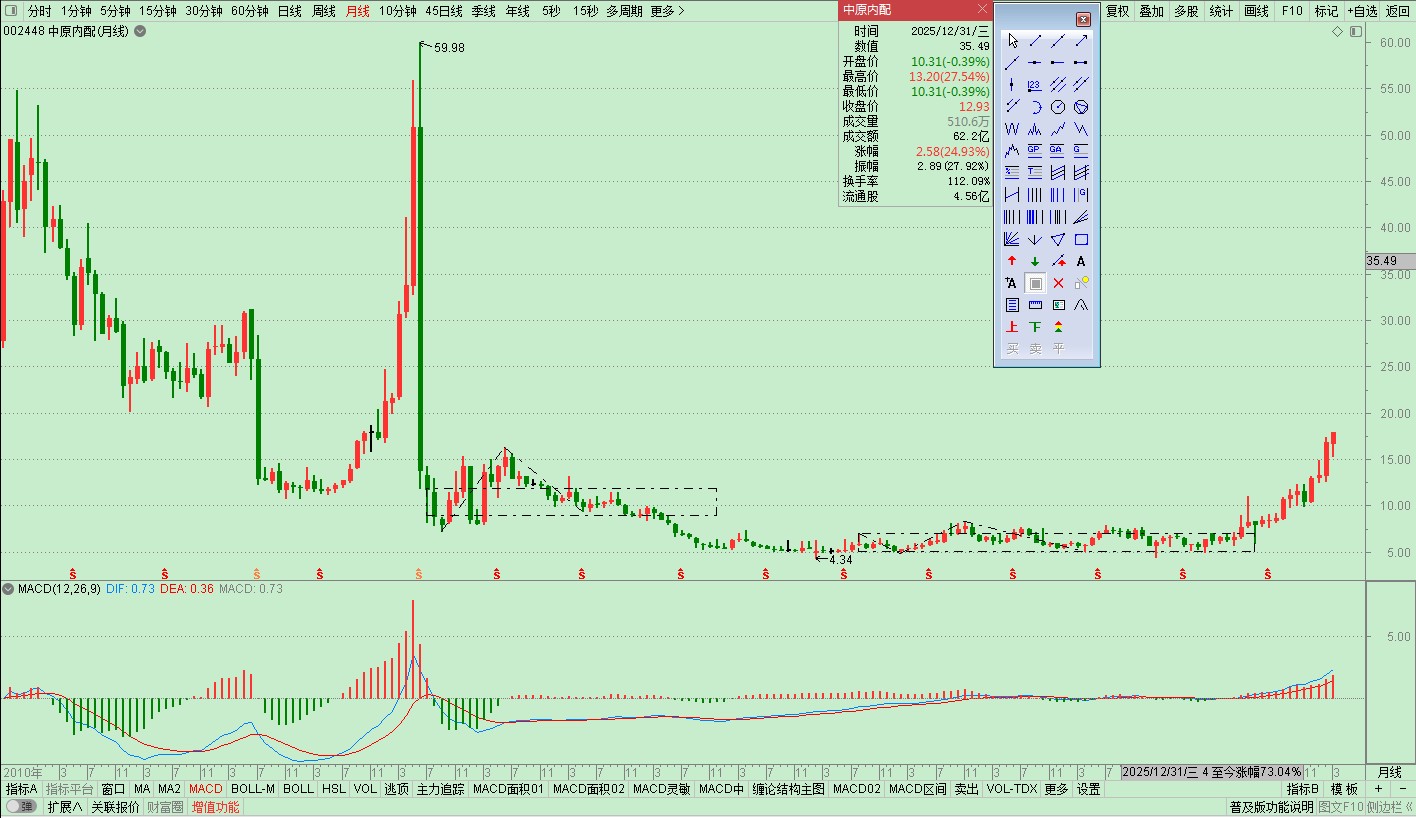Switch to the 60分钟 period tab
Viewport: 1416px width, 818px height.
click(249, 11)
